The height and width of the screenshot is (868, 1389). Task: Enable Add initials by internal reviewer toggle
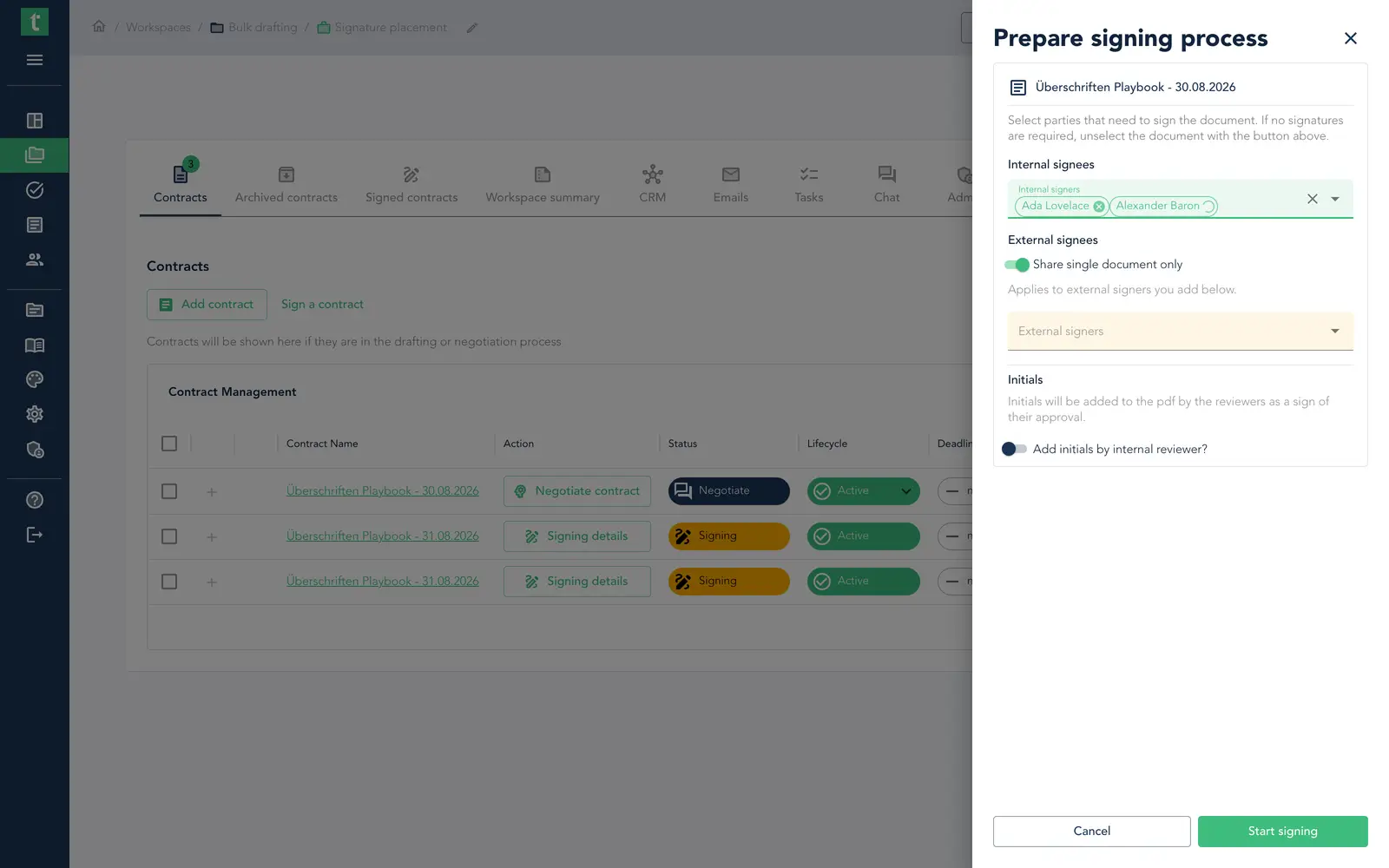[1014, 449]
